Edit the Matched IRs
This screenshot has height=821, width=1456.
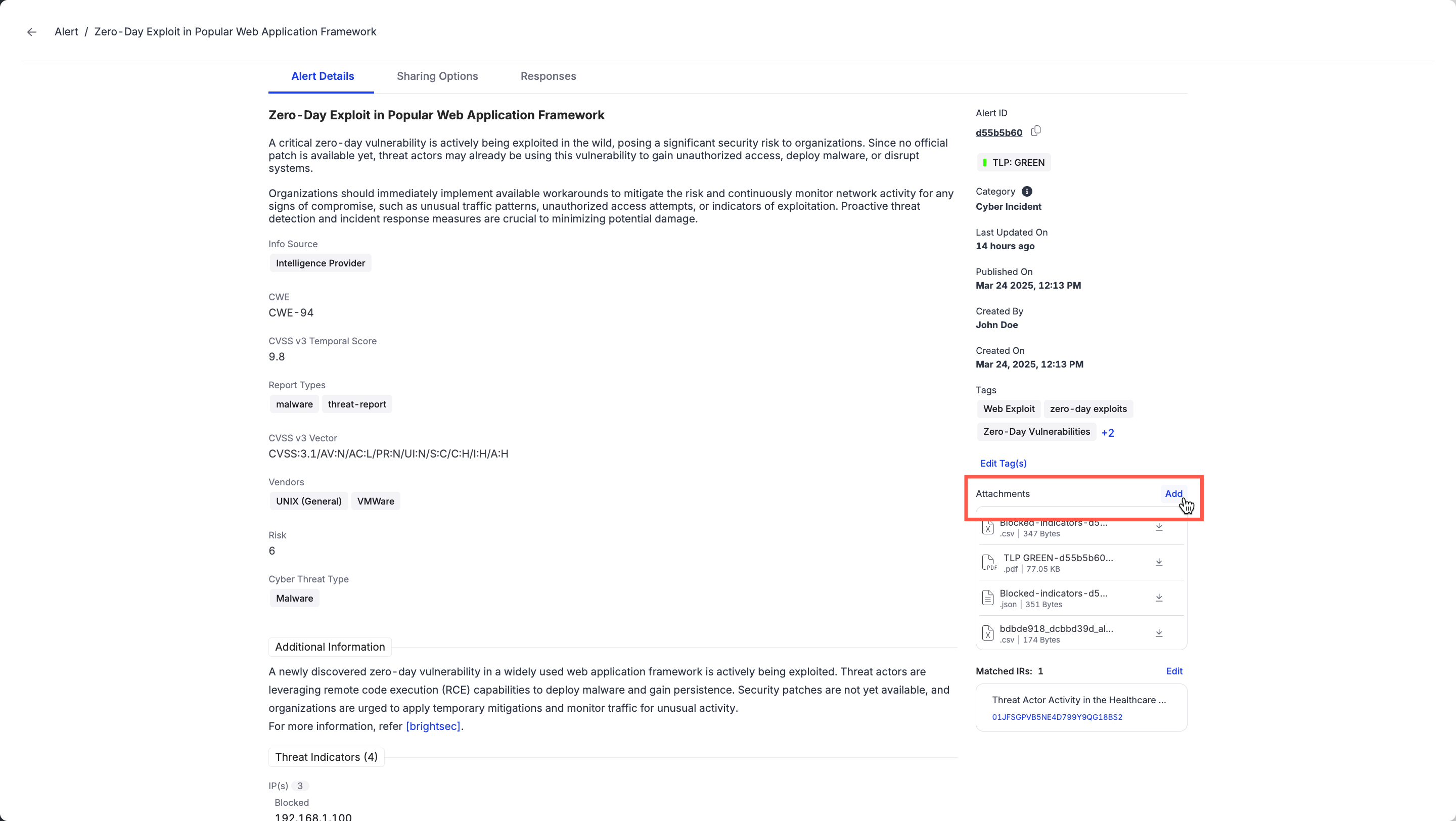pyautogui.click(x=1173, y=671)
